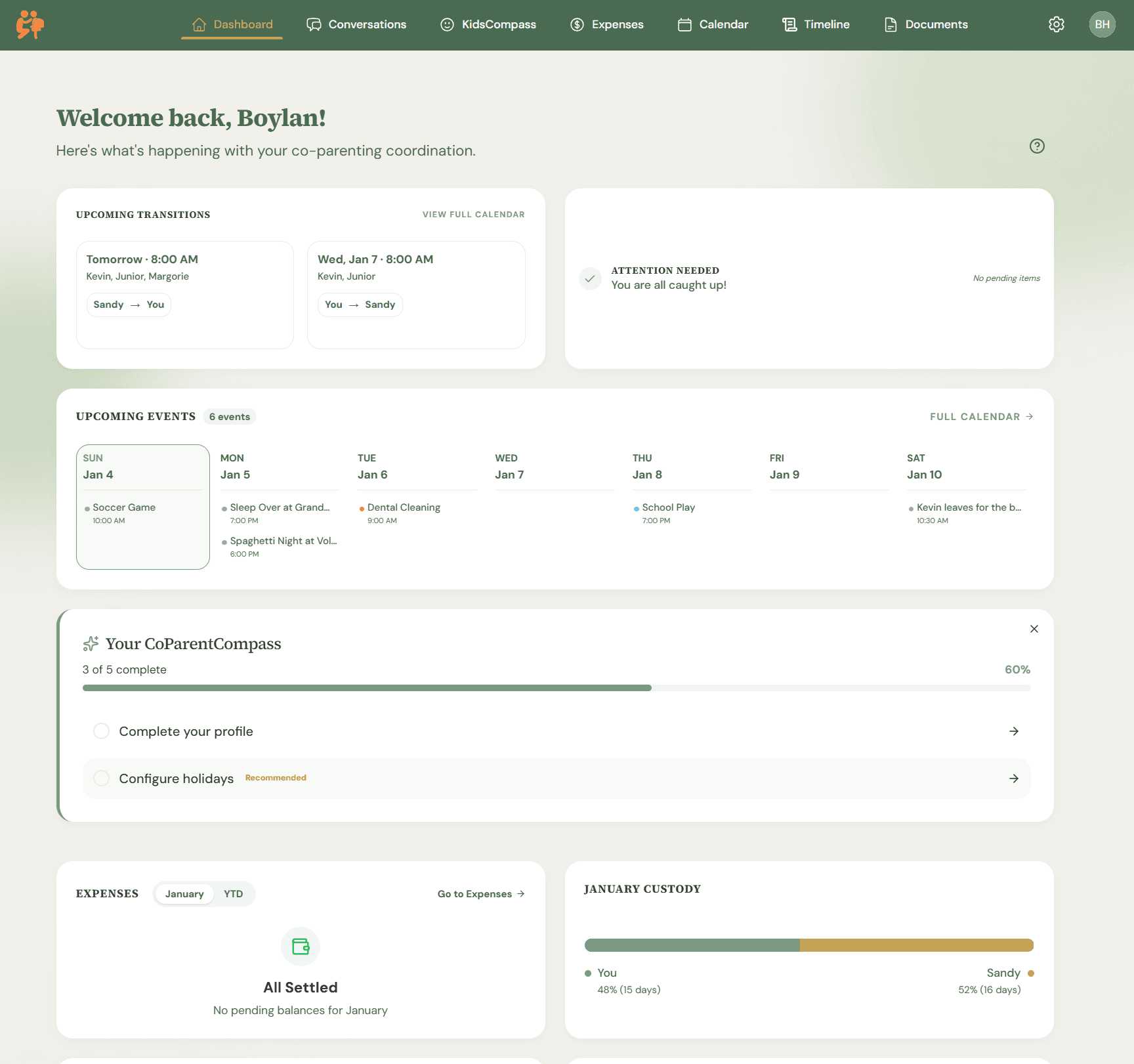Screen dimensions: 1134x1064
Task: Open the Complete your profile arrow
Action: [1014, 731]
